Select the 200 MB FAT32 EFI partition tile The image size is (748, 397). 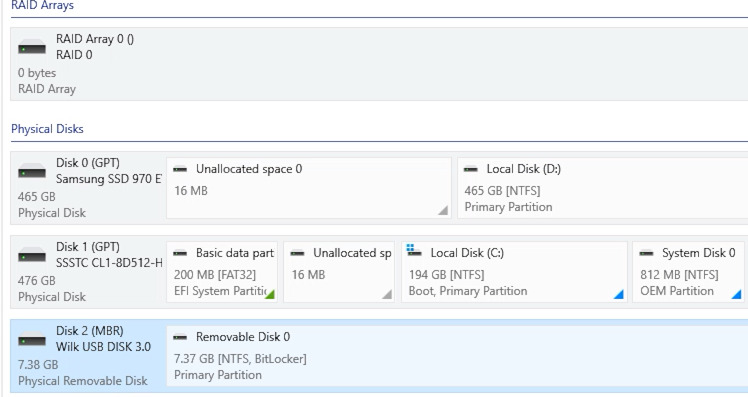(x=222, y=272)
